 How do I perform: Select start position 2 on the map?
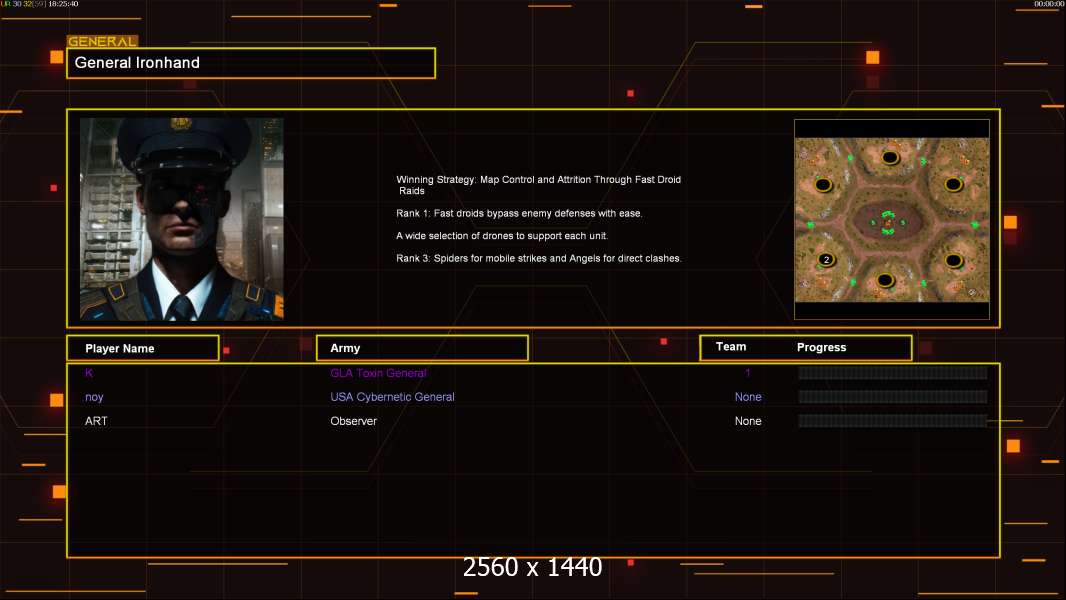tap(826, 260)
